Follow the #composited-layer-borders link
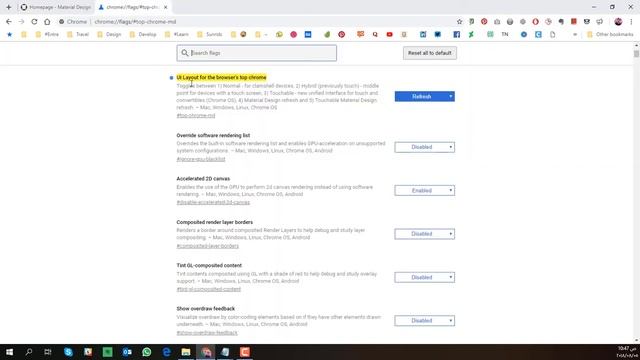 pos(208,246)
